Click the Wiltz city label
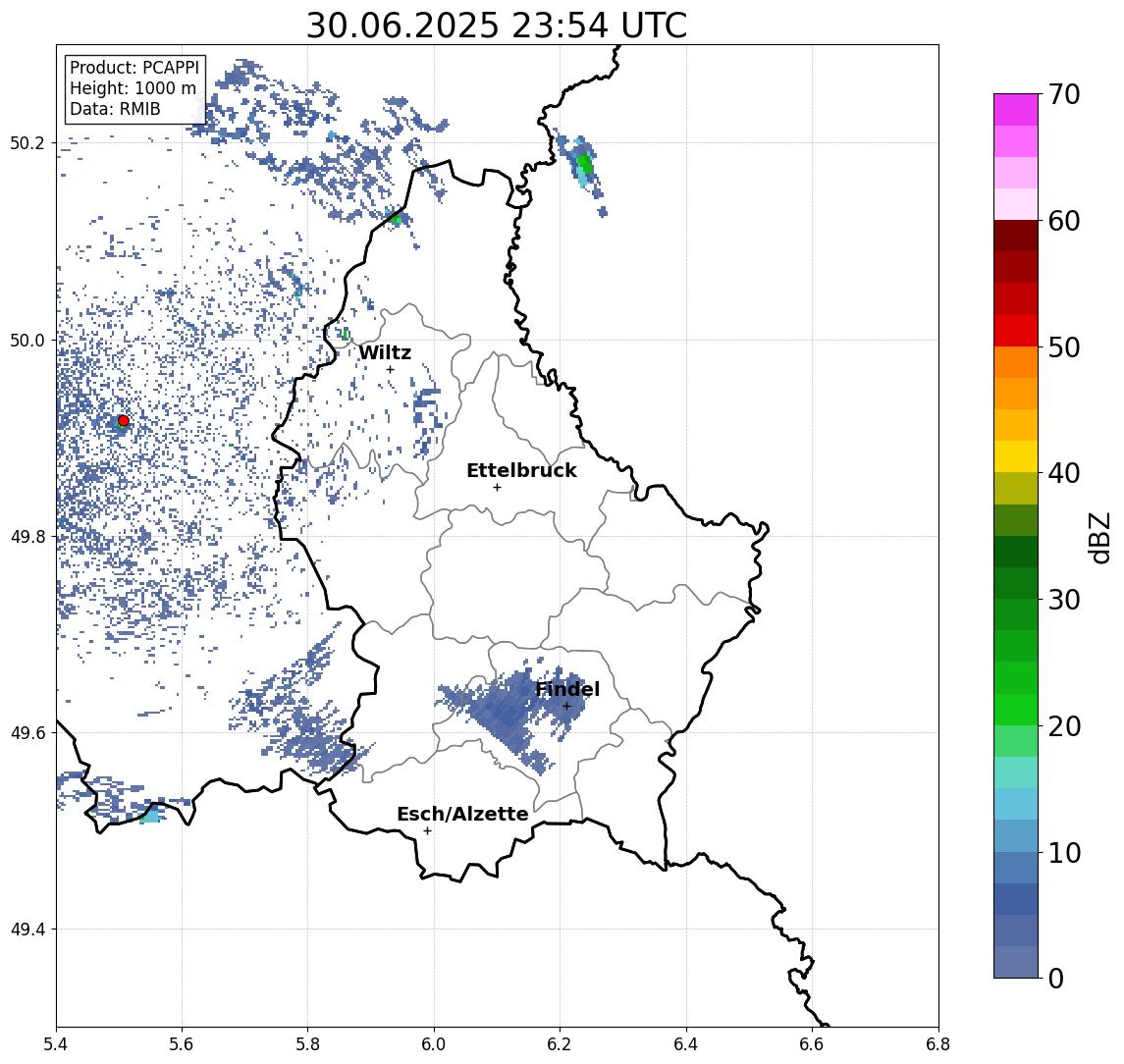This screenshot has width=1124, height=1064. click(x=385, y=352)
